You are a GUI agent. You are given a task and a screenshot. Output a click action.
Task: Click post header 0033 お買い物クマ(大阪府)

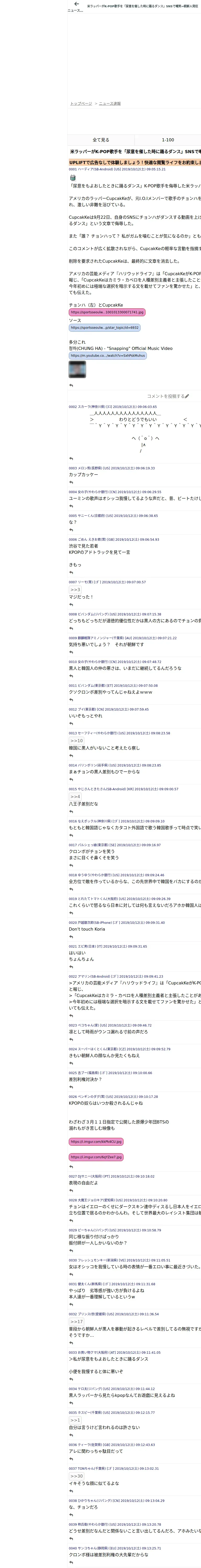tap(115, 1352)
